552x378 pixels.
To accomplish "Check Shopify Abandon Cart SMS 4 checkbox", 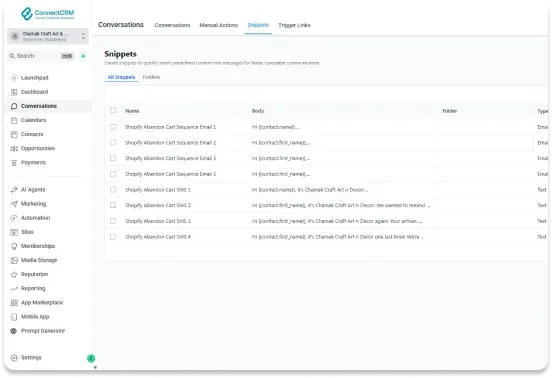I will tap(113, 237).
